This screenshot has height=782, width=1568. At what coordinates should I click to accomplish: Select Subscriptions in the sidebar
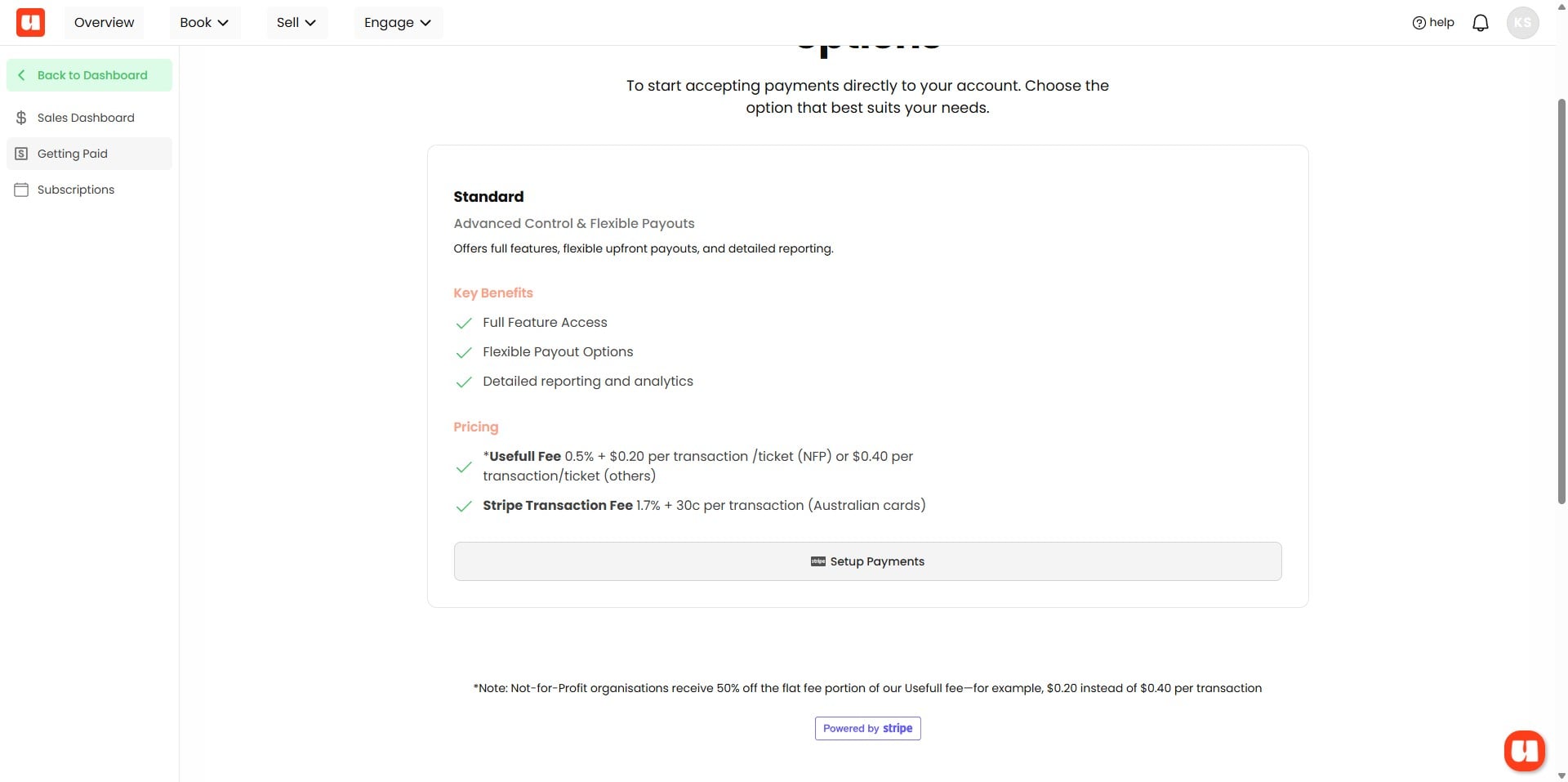point(76,190)
